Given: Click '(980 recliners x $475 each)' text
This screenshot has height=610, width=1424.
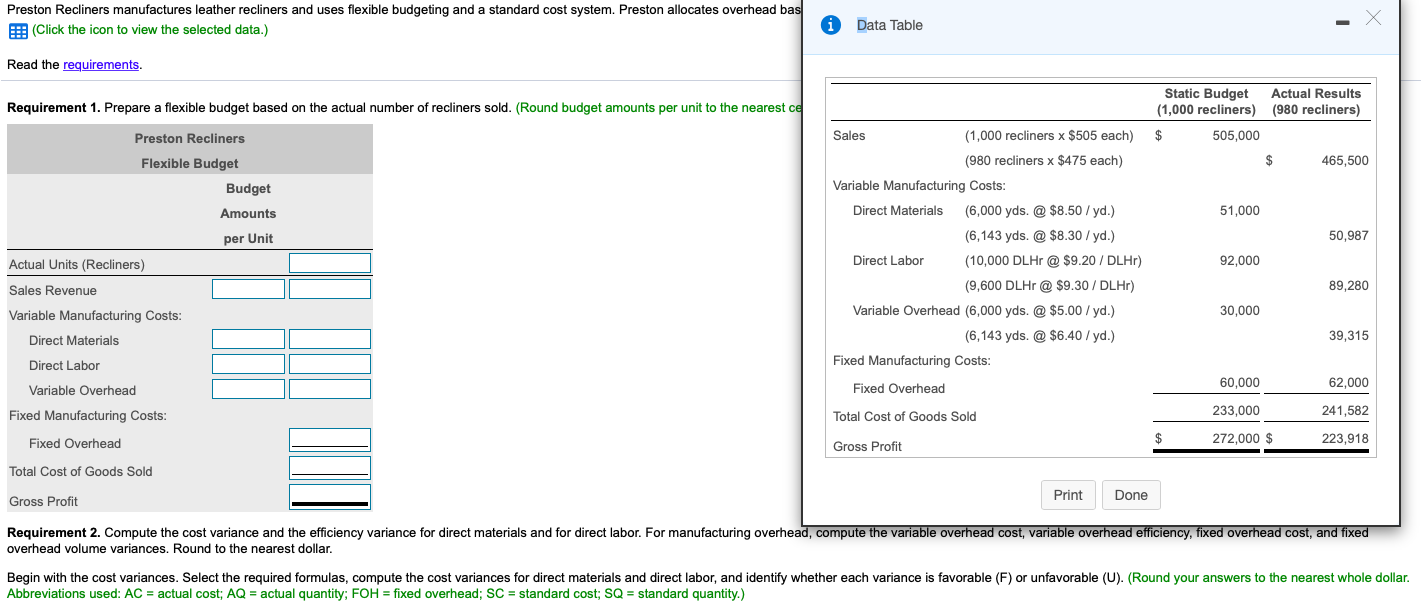Looking at the screenshot, I should tap(1043, 160).
